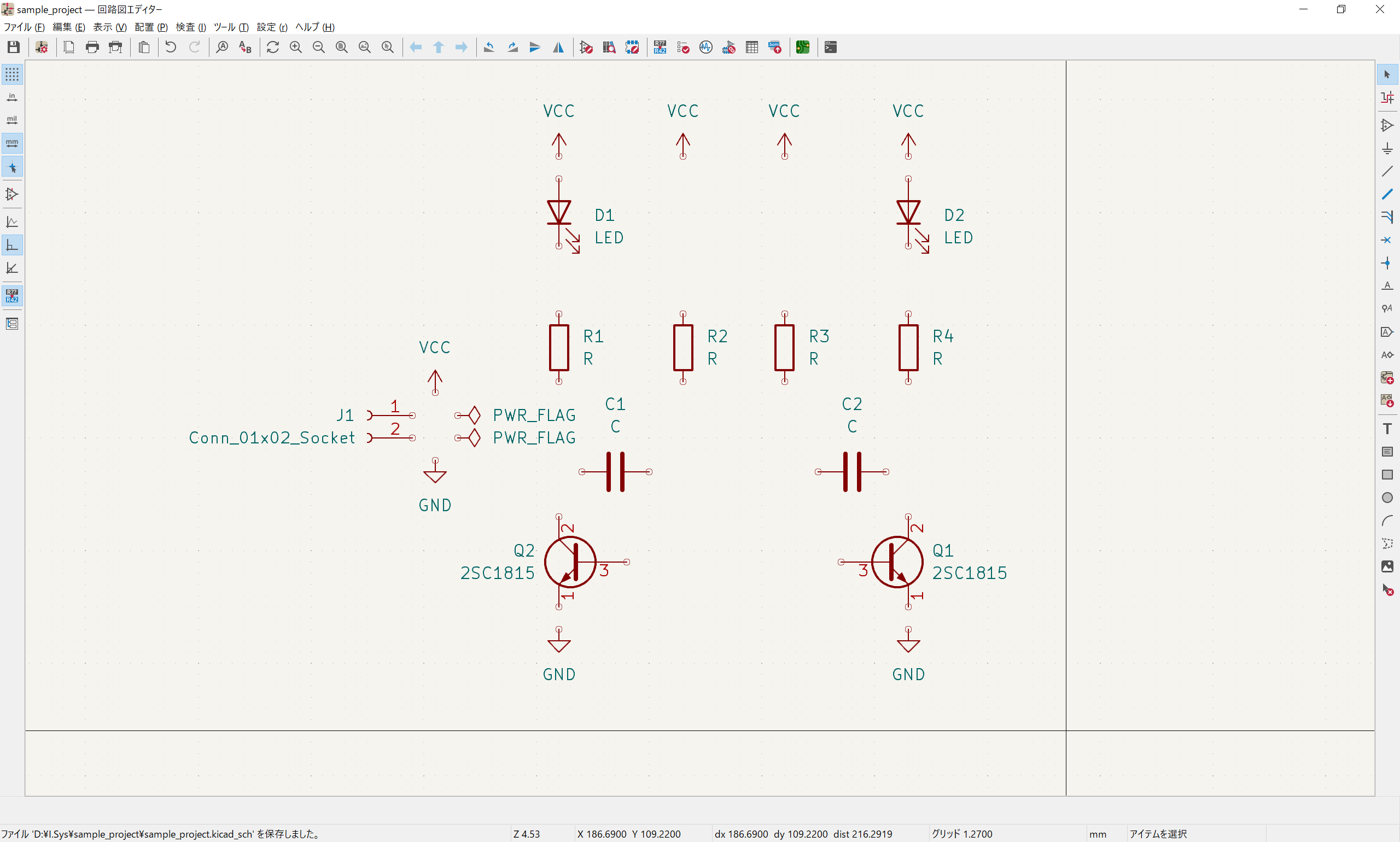Viewport: 1400px width, 842px height.
Task: Enable 90-degree line constraint mode
Action: pos(12,245)
